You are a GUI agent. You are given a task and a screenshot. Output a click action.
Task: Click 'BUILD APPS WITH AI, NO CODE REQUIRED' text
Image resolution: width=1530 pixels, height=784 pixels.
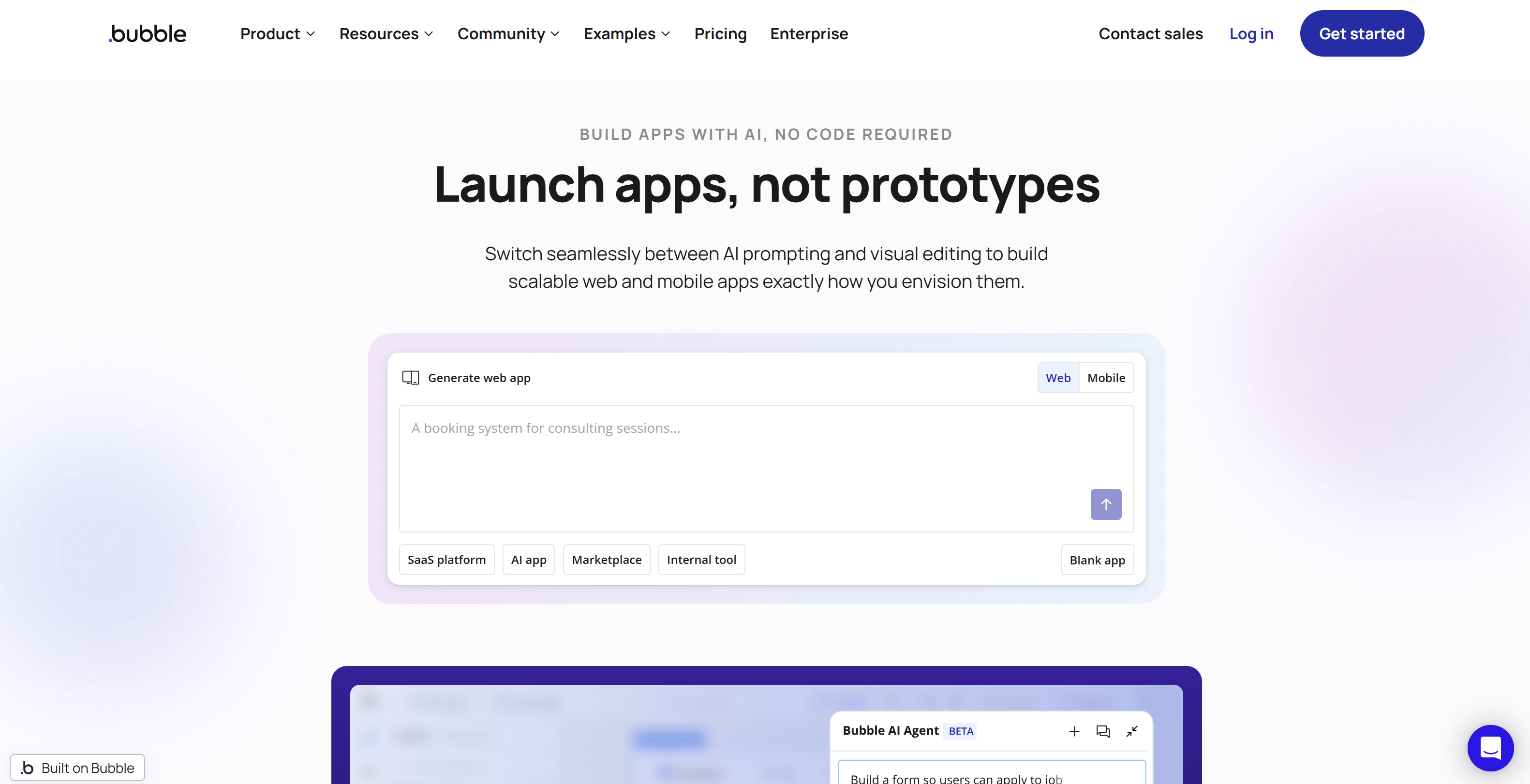766,134
